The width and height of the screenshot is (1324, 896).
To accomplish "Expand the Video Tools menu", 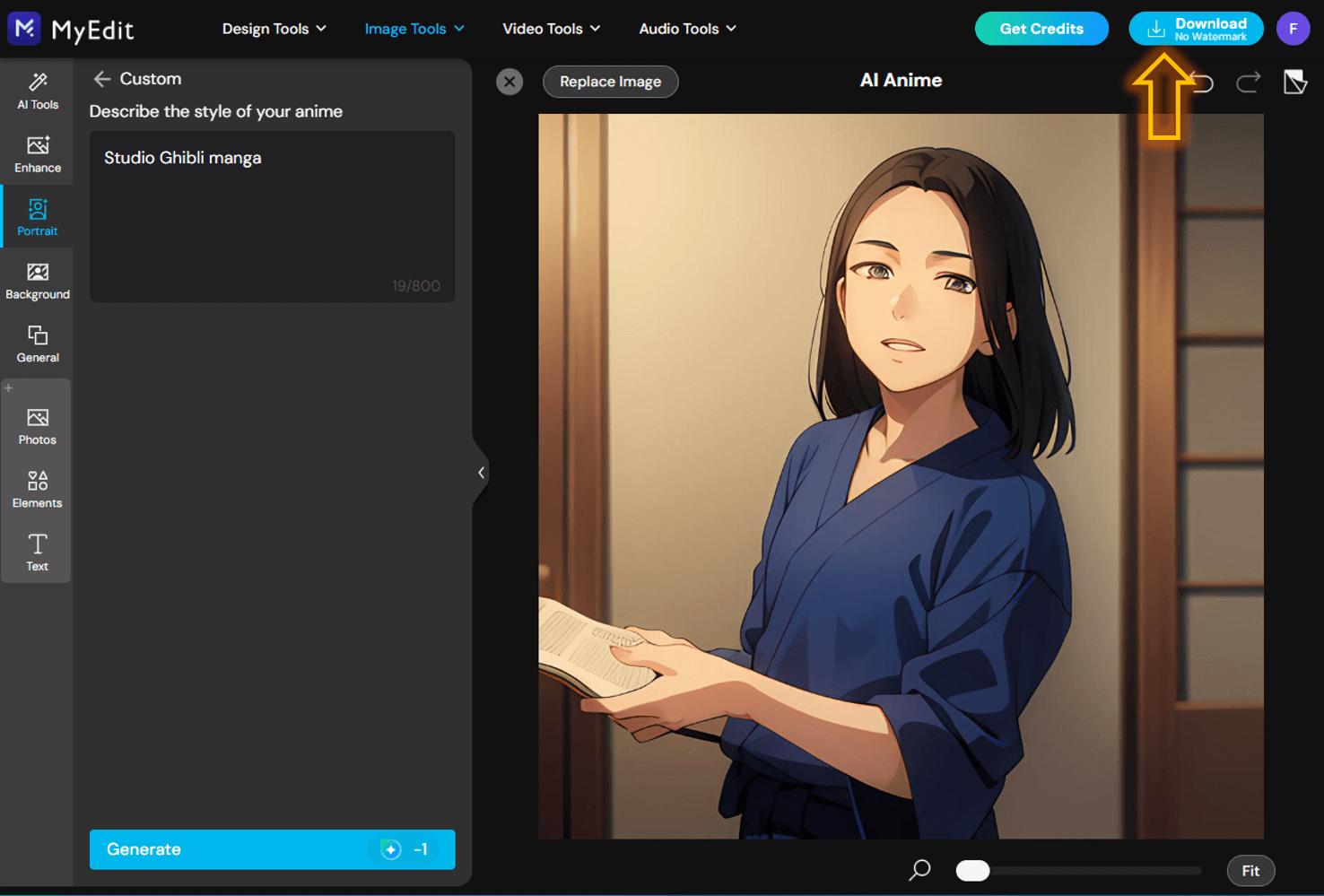I will [550, 28].
